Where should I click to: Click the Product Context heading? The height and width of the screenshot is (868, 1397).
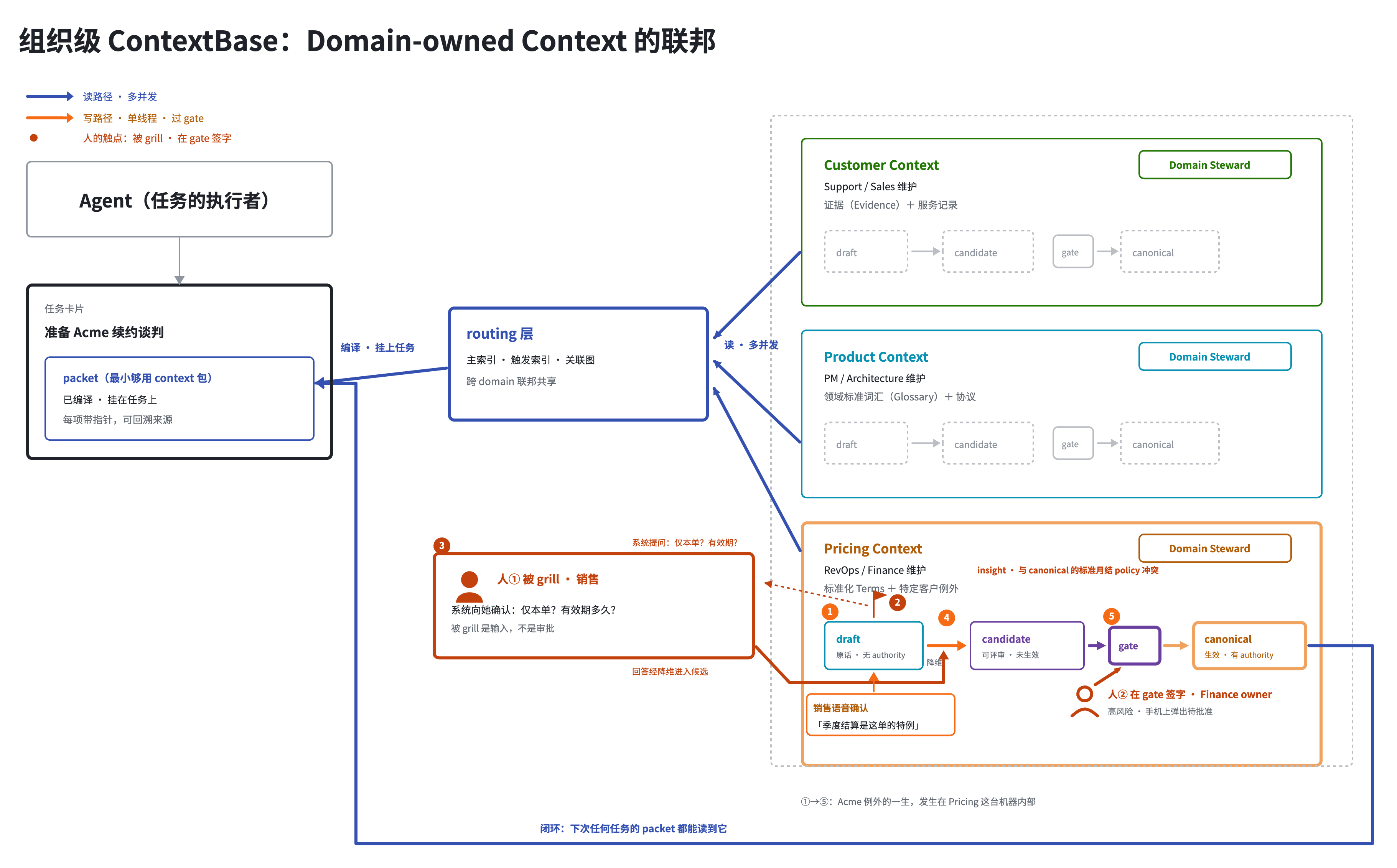point(876,356)
